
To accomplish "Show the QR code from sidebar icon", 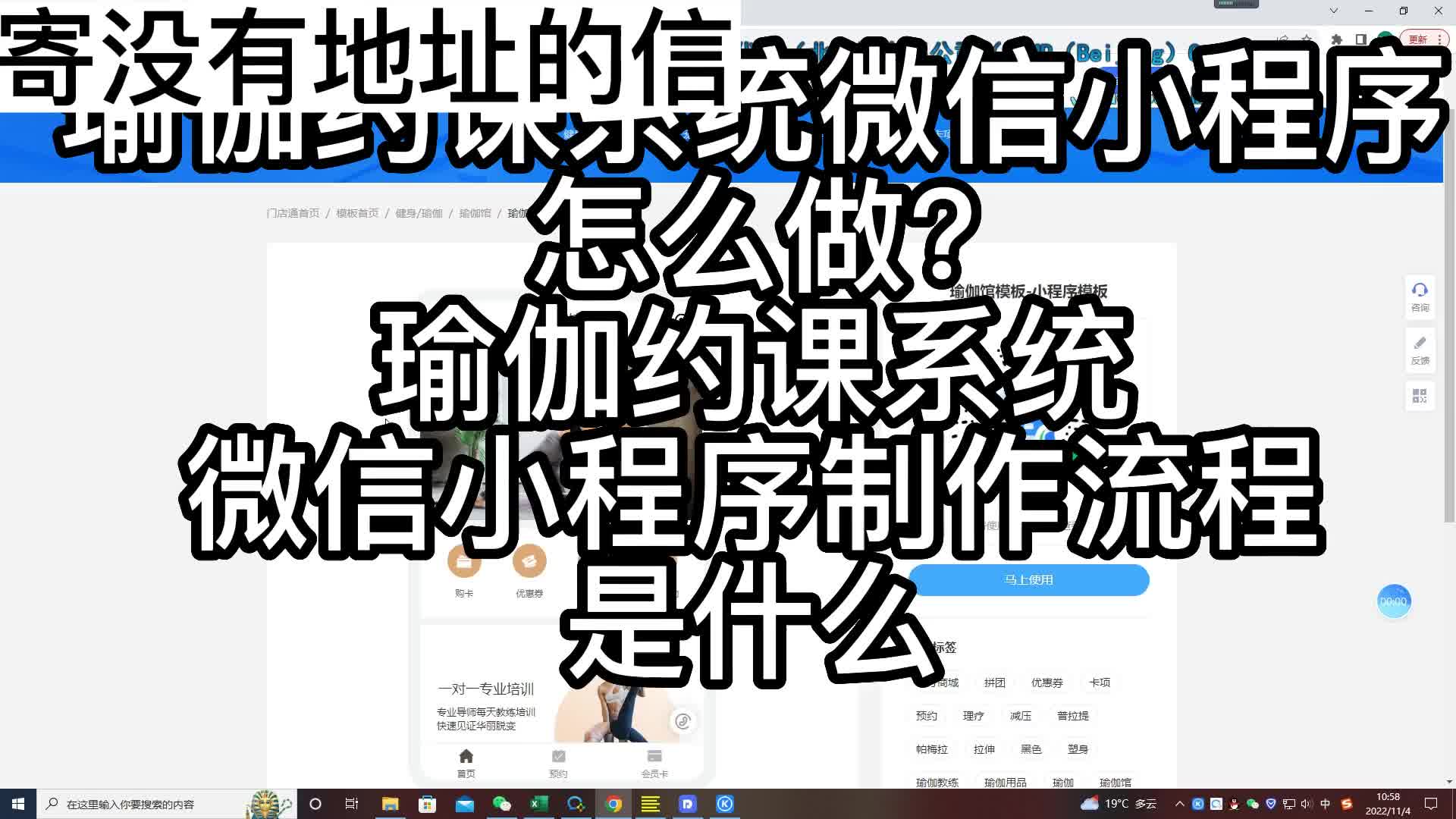I will click(x=1420, y=396).
